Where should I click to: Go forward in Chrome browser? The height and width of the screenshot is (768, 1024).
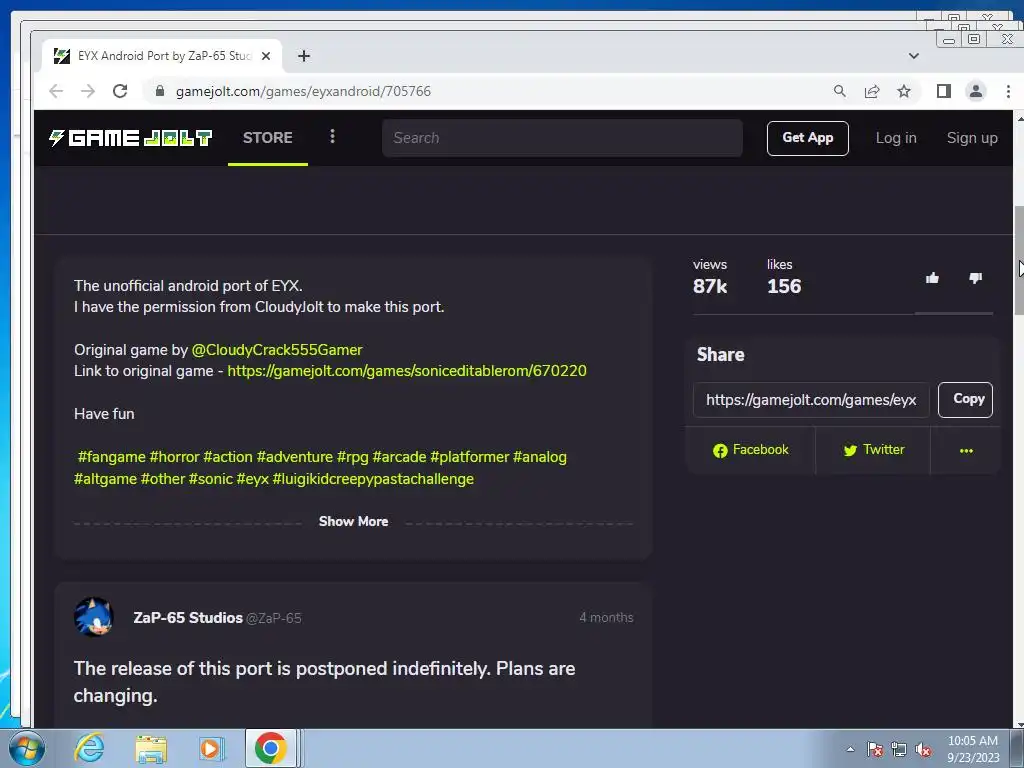pyautogui.click(x=88, y=91)
